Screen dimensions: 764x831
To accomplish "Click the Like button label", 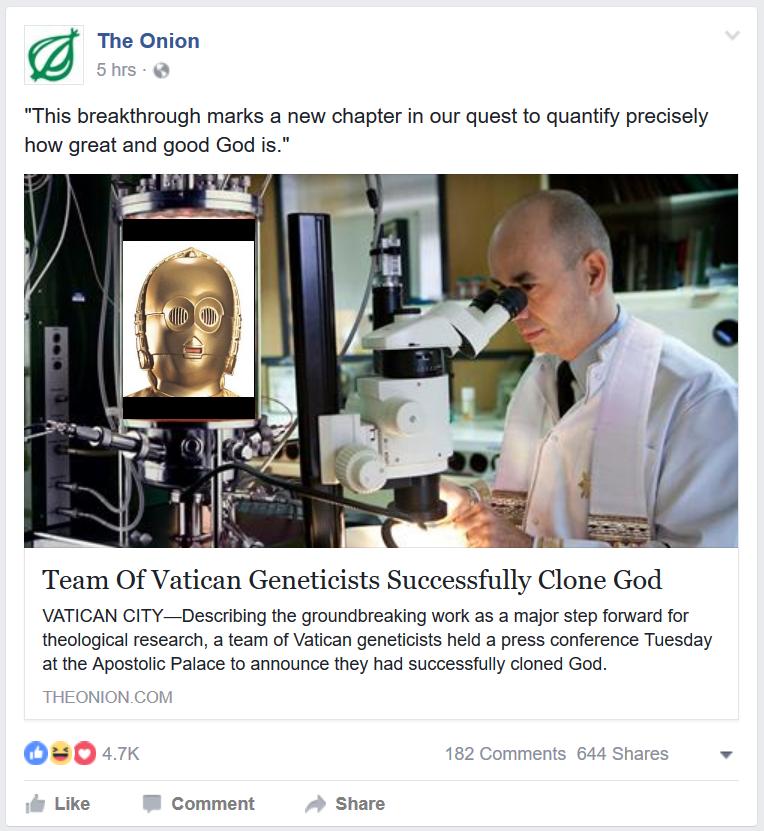I will pyautogui.click(x=73, y=804).
